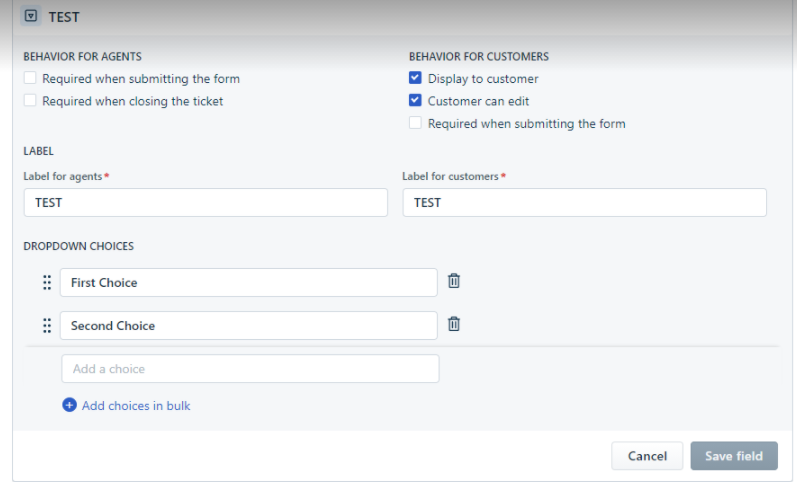
Task: Enable Required when closing the ticket
Action: point(30,100)
